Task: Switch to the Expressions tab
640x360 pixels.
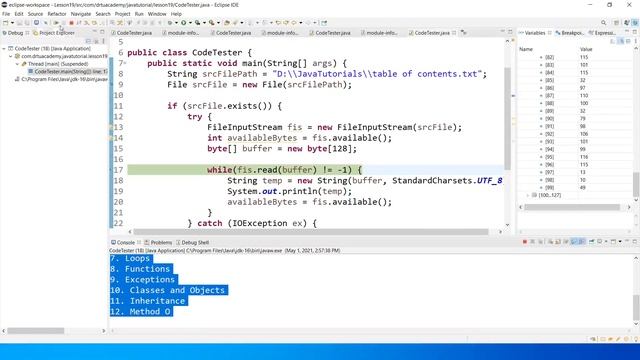Action: click(x=602, y=33)
